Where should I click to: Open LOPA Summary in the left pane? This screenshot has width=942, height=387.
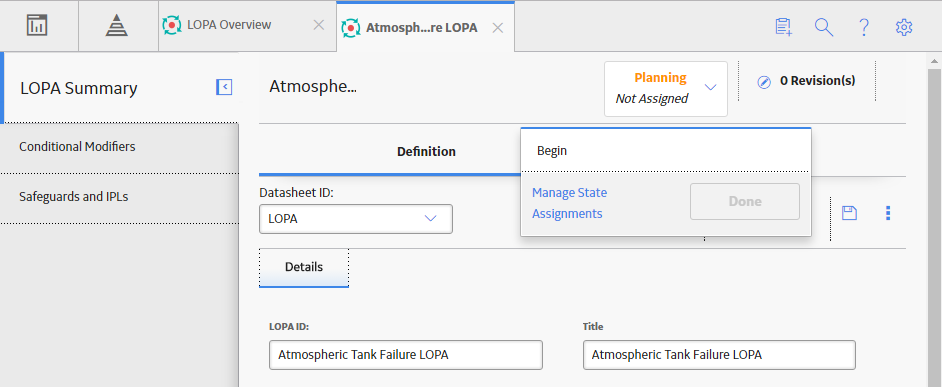(79, 88)
